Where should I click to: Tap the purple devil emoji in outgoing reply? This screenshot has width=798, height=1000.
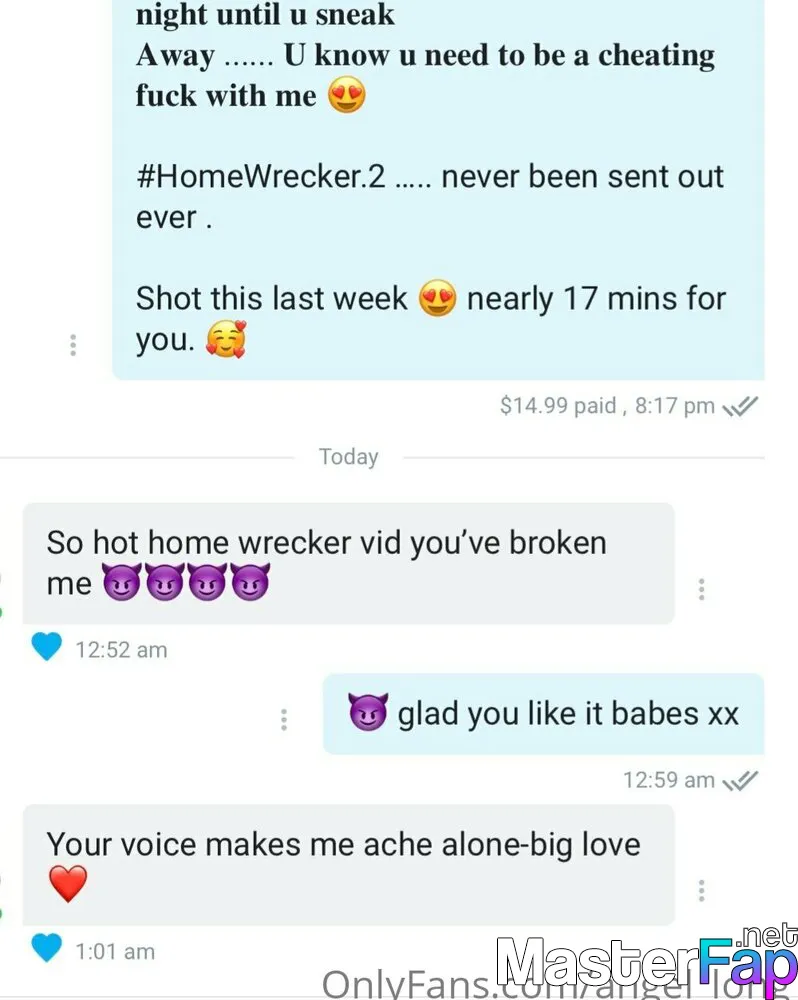[368, 712]
